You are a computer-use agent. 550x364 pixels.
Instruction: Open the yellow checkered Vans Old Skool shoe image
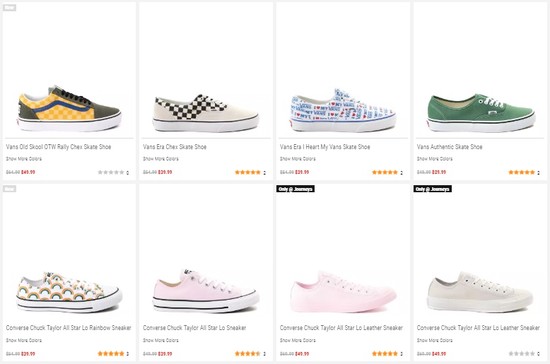pos(69,108)
